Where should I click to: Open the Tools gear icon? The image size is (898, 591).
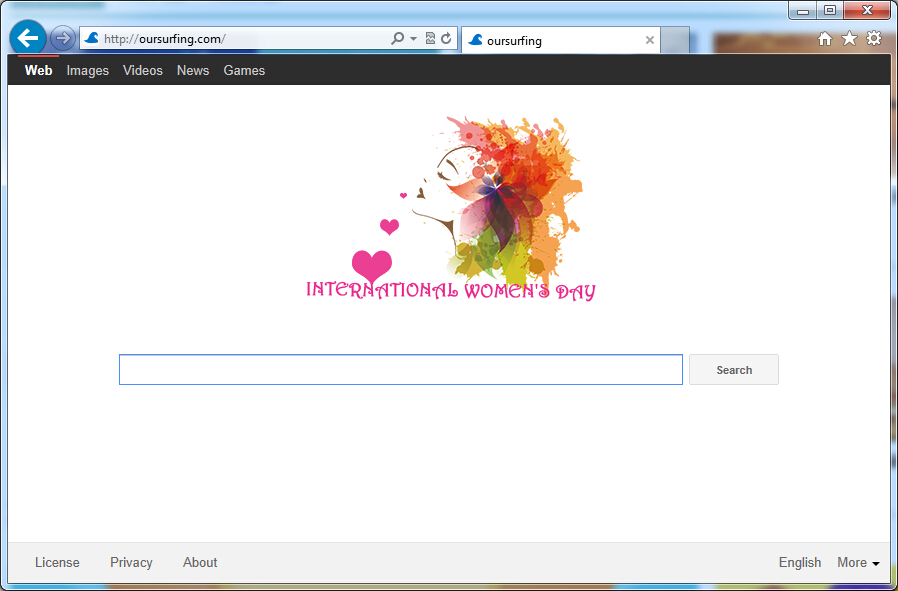[x=874, y=38]
